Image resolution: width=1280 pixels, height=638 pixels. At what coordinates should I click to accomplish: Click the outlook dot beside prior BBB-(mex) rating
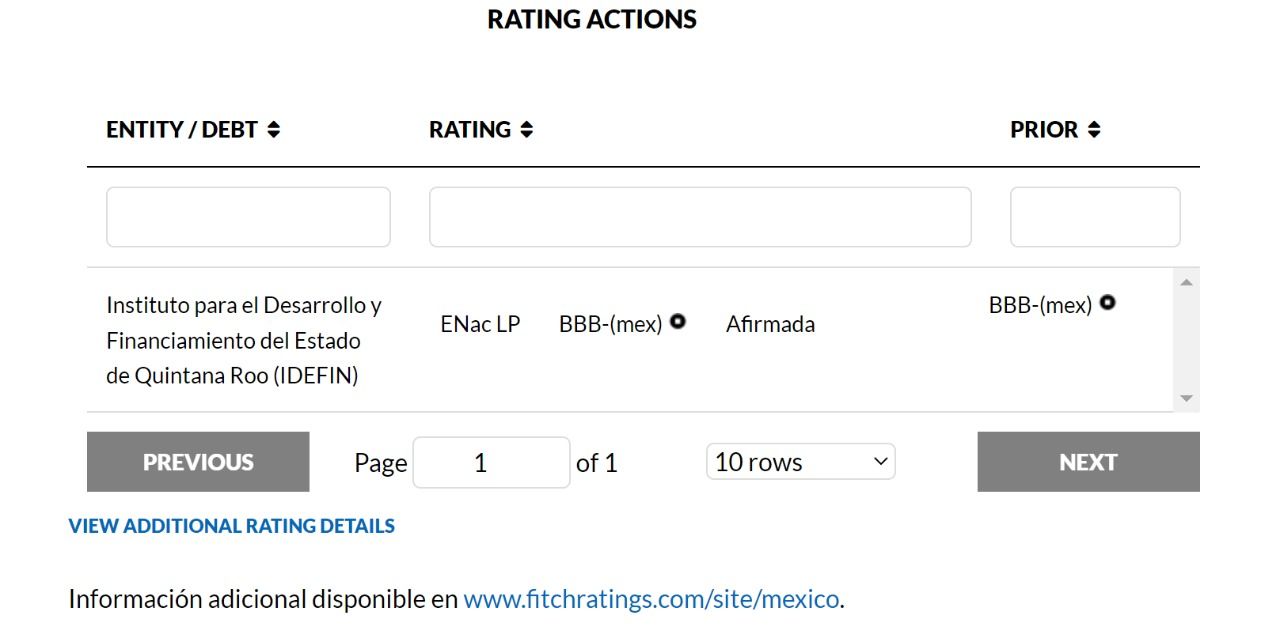(1107, 303)
